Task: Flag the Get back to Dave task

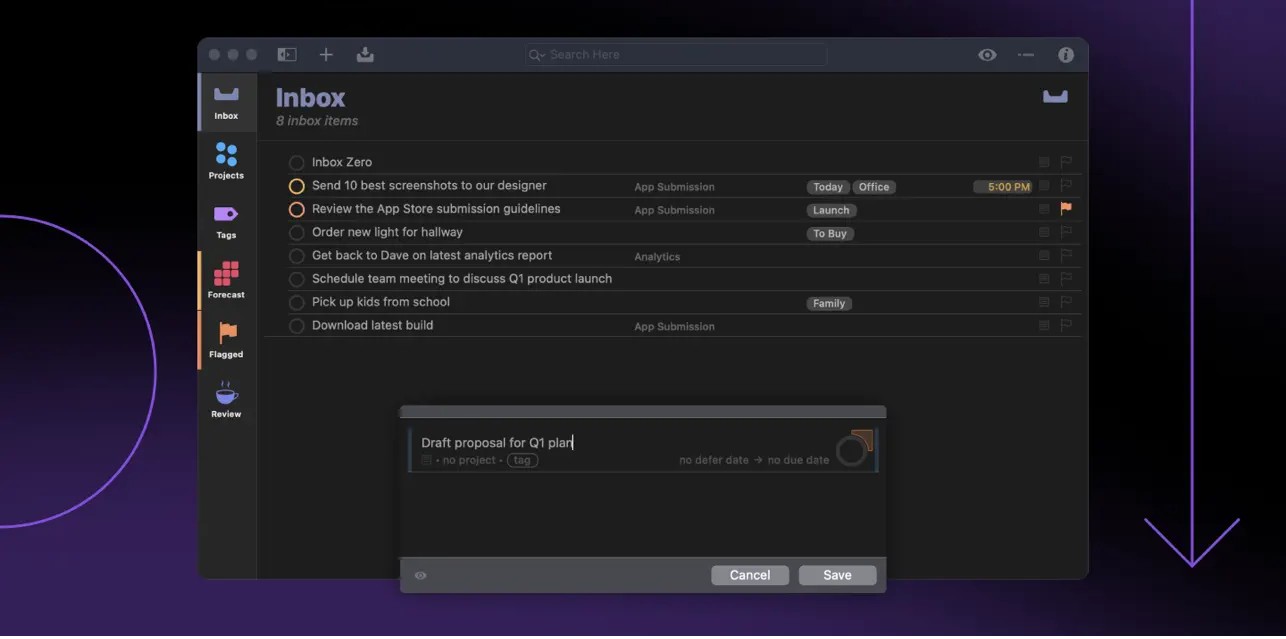Action: tap(1066, 255)
